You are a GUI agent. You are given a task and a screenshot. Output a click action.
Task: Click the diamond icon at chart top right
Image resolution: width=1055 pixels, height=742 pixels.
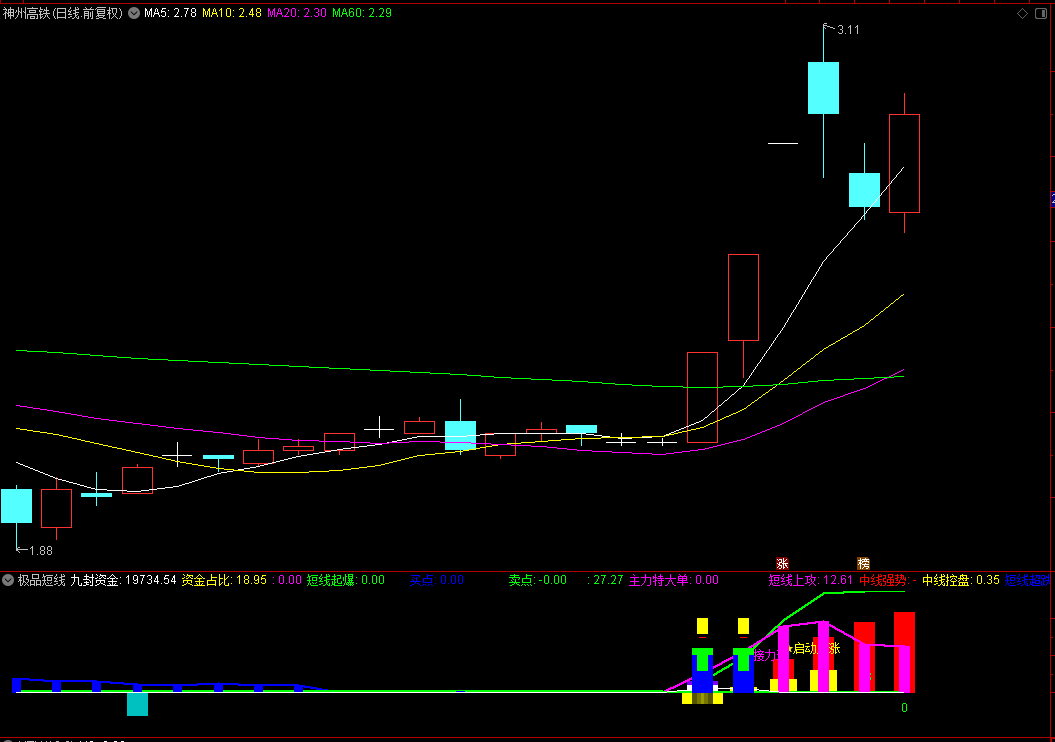pyautogui.click(x=1022, y=13)
